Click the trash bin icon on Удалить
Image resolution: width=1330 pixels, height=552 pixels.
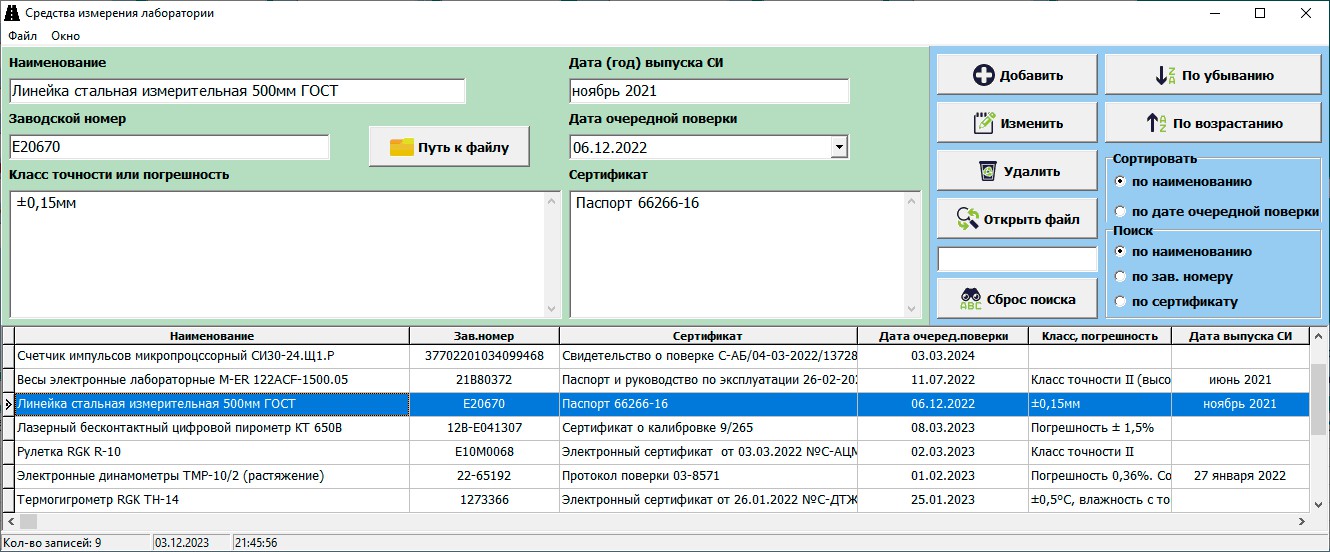coord(986,171)
